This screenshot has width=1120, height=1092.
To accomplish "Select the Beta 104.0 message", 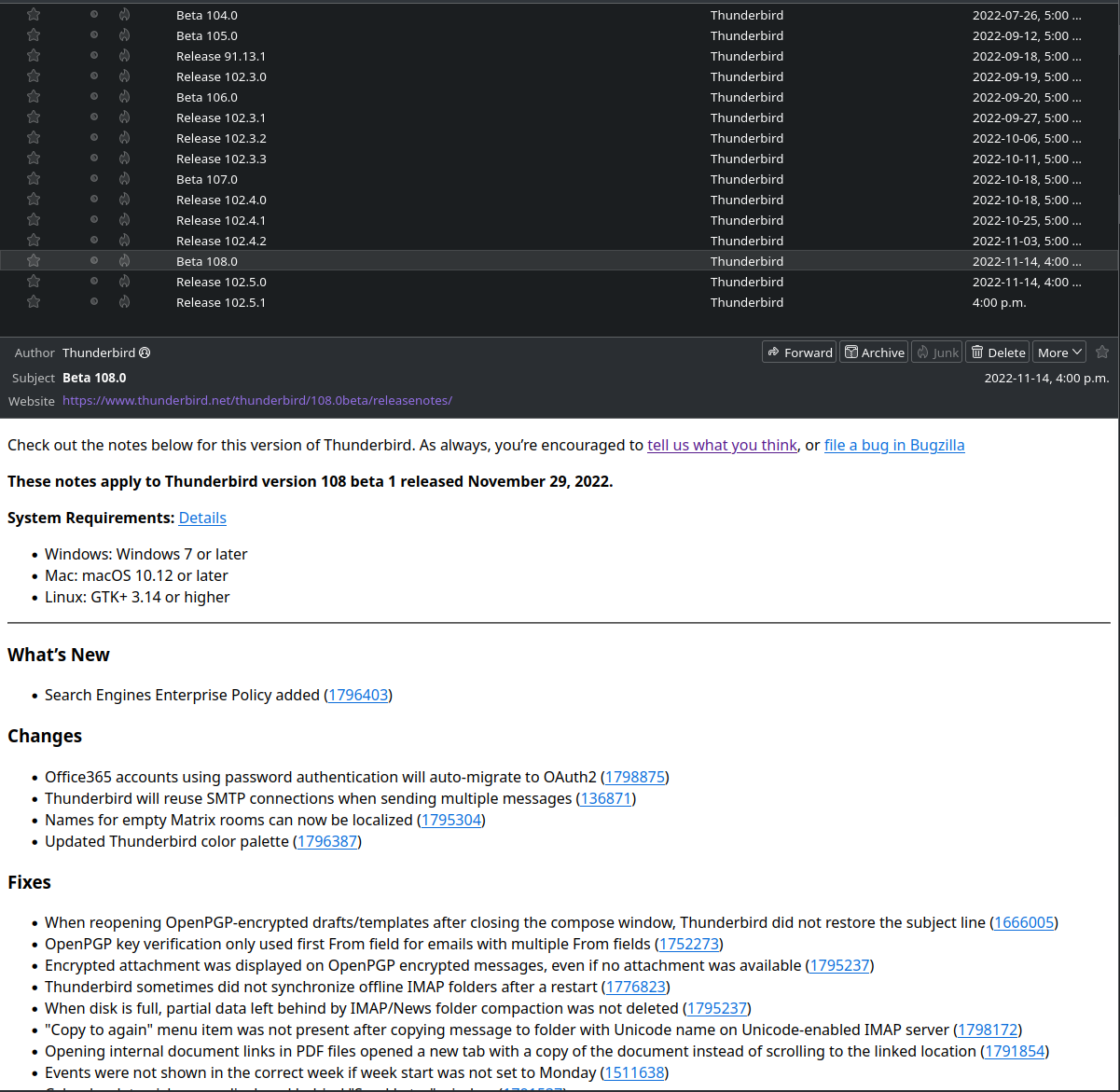I will click(560, 15).
